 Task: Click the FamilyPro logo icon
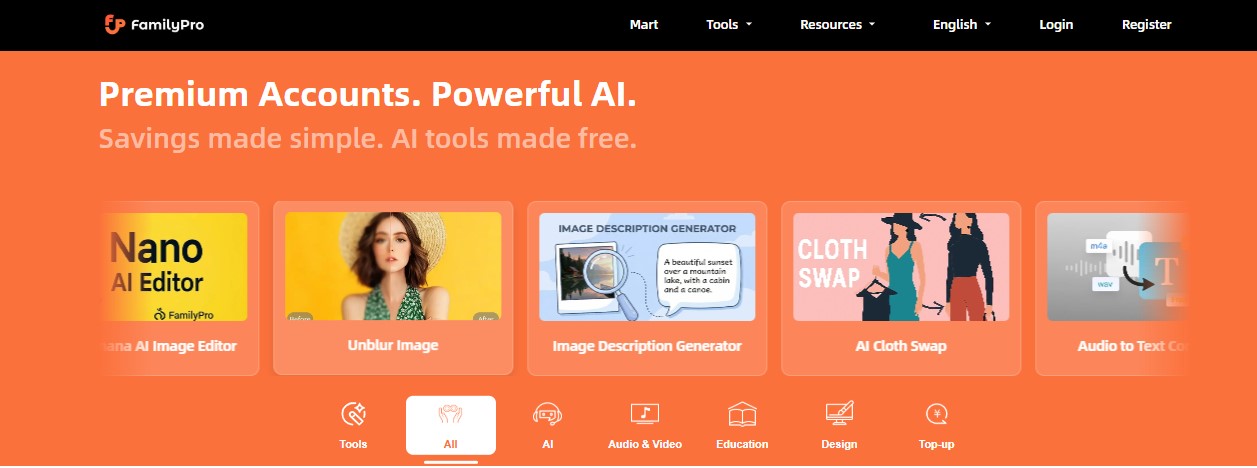pyautogui.click(x=114, y=24)
